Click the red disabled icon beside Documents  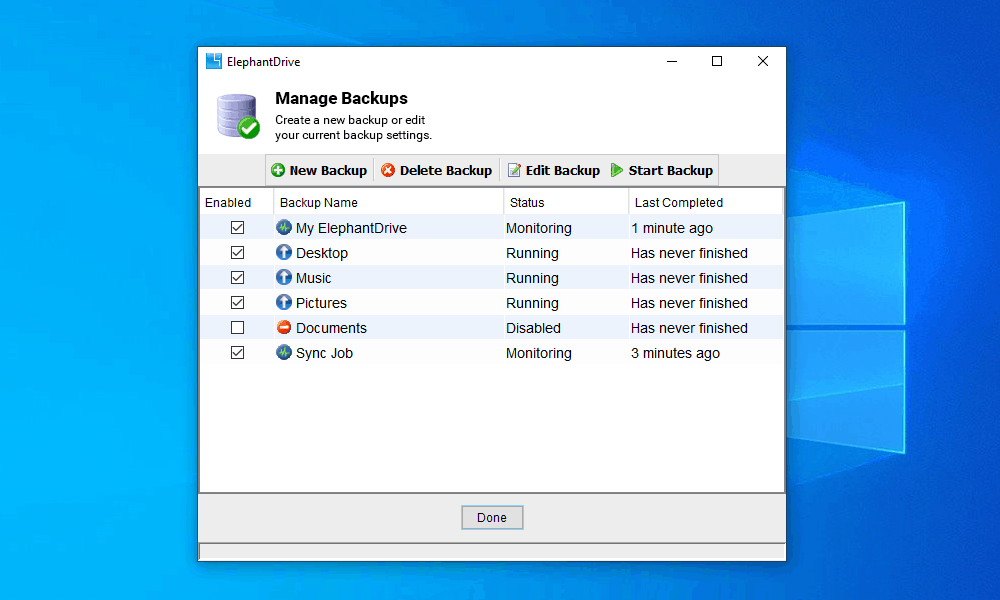[283, 327]
